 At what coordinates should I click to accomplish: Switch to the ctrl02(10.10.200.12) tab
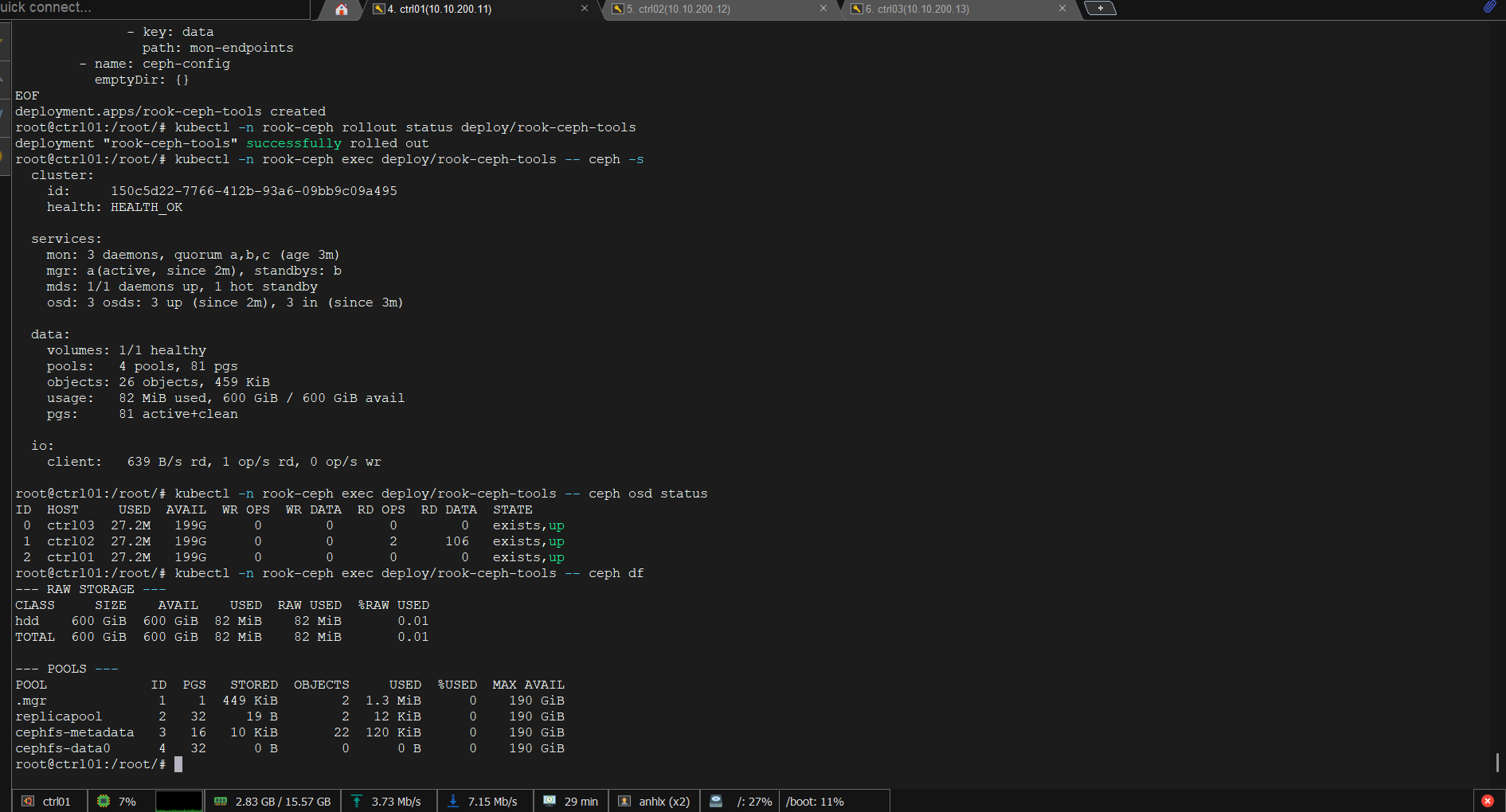tap(719, 9)
